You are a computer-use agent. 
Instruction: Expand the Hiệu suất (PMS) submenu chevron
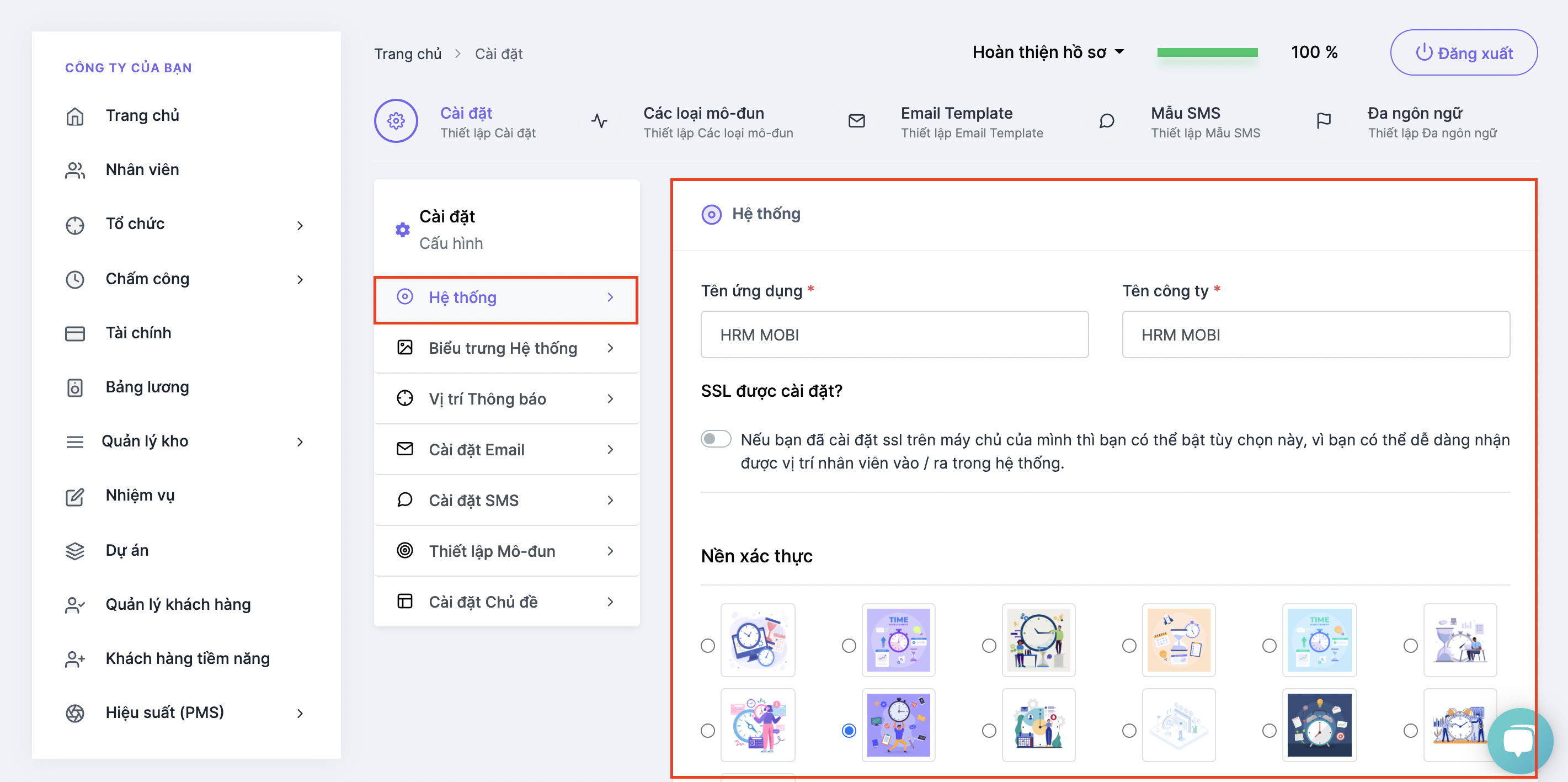pyautogui.click(x=300, y=713)
